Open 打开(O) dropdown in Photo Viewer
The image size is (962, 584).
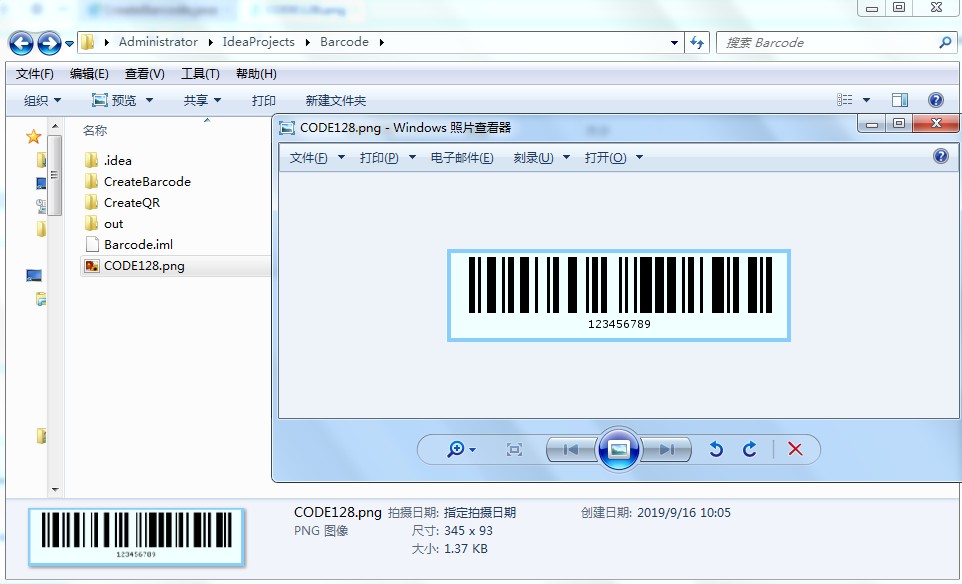(x=613, y=158)
